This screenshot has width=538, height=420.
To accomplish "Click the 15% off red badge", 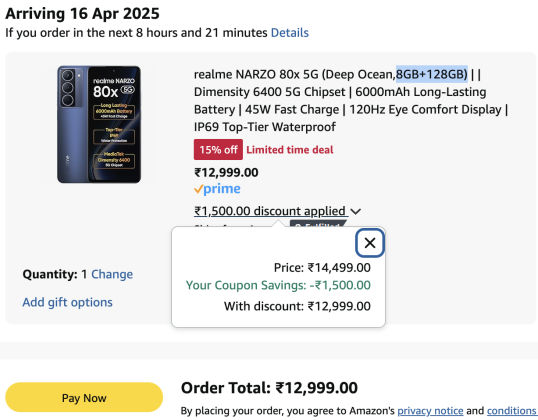I will (218, 150).
